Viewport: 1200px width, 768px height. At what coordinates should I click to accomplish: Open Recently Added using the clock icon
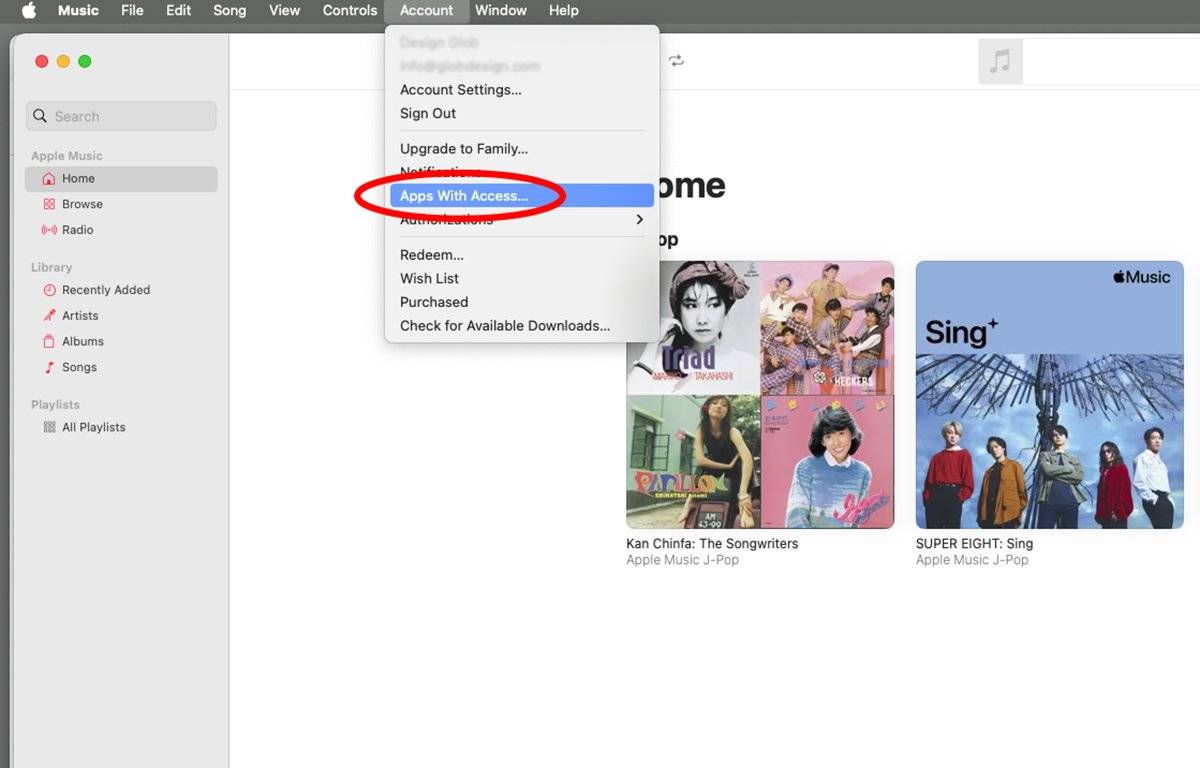[48, 290]
